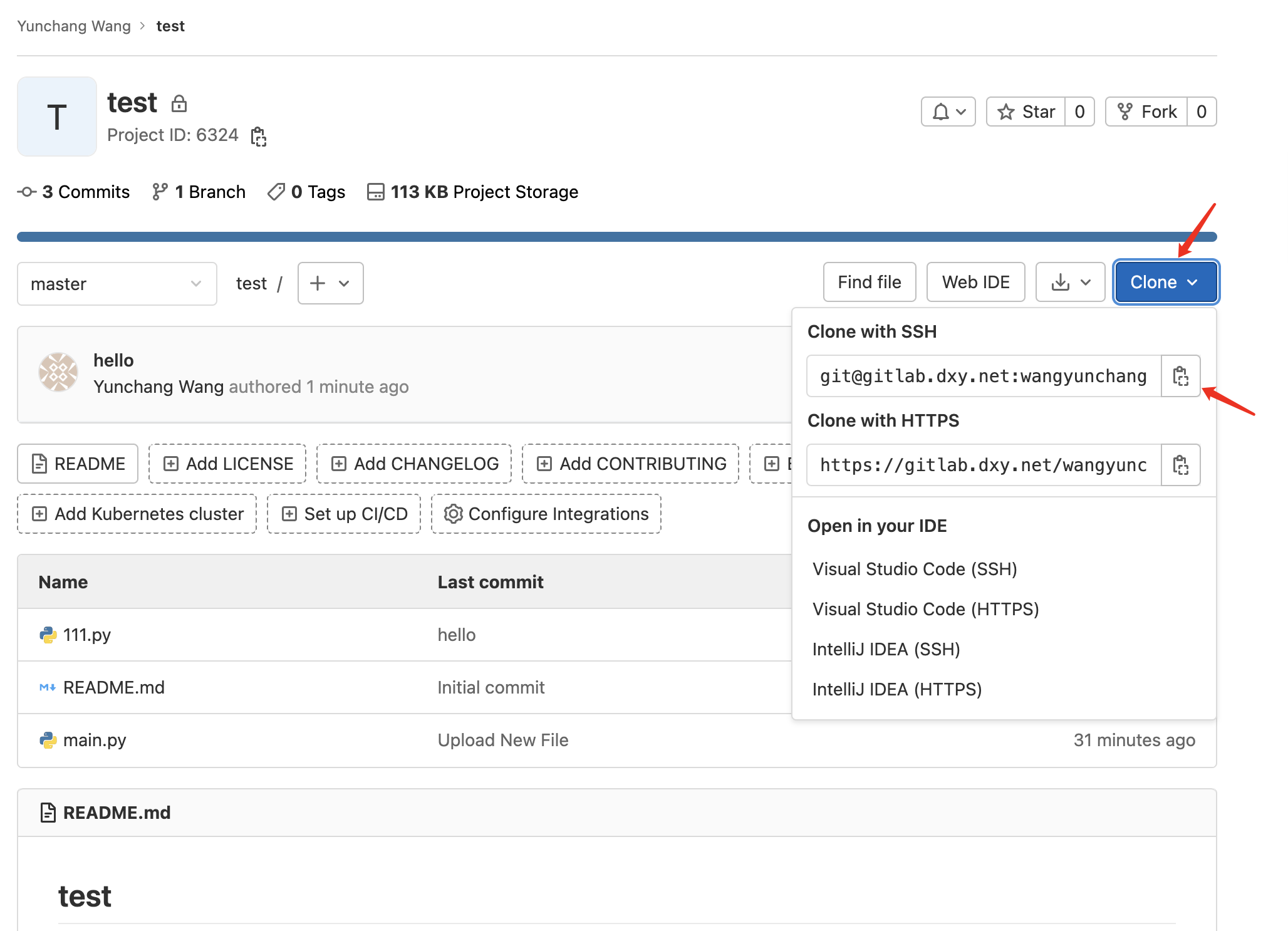Copy the HTTPS clone URL
This screenshot has height=931, width=1288.
1180,465
